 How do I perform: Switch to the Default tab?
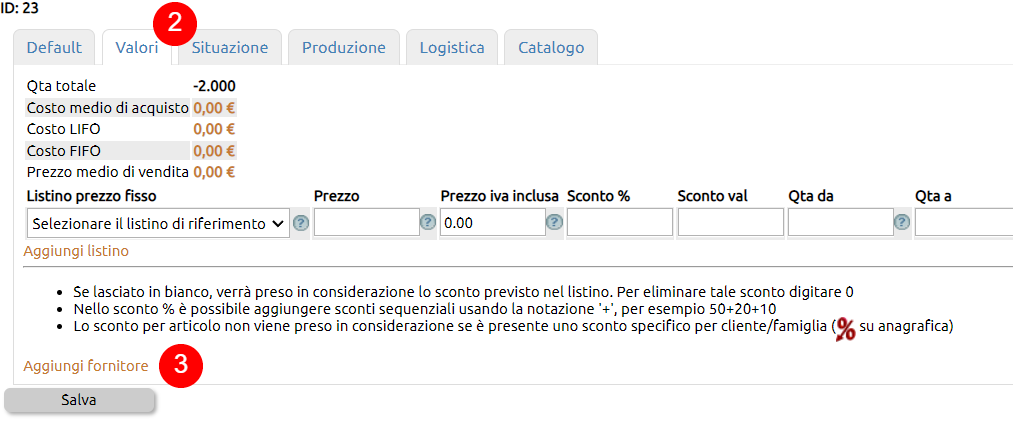54,47
